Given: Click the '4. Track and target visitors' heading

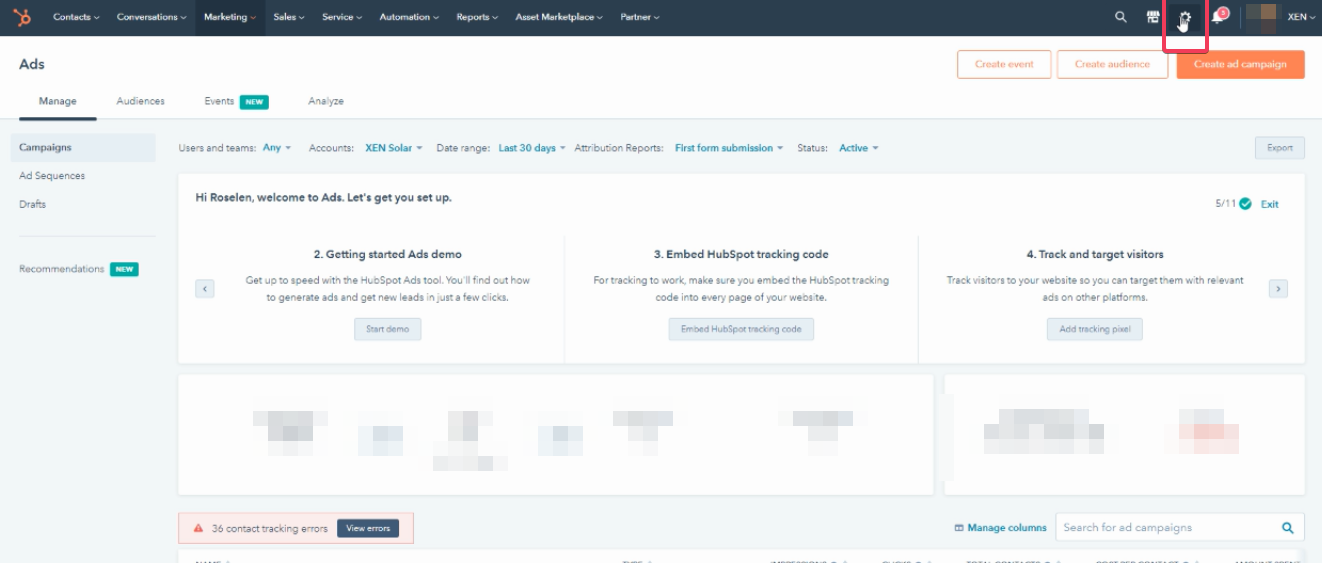Looking at the screenshot, I should tap(1095, 254).
